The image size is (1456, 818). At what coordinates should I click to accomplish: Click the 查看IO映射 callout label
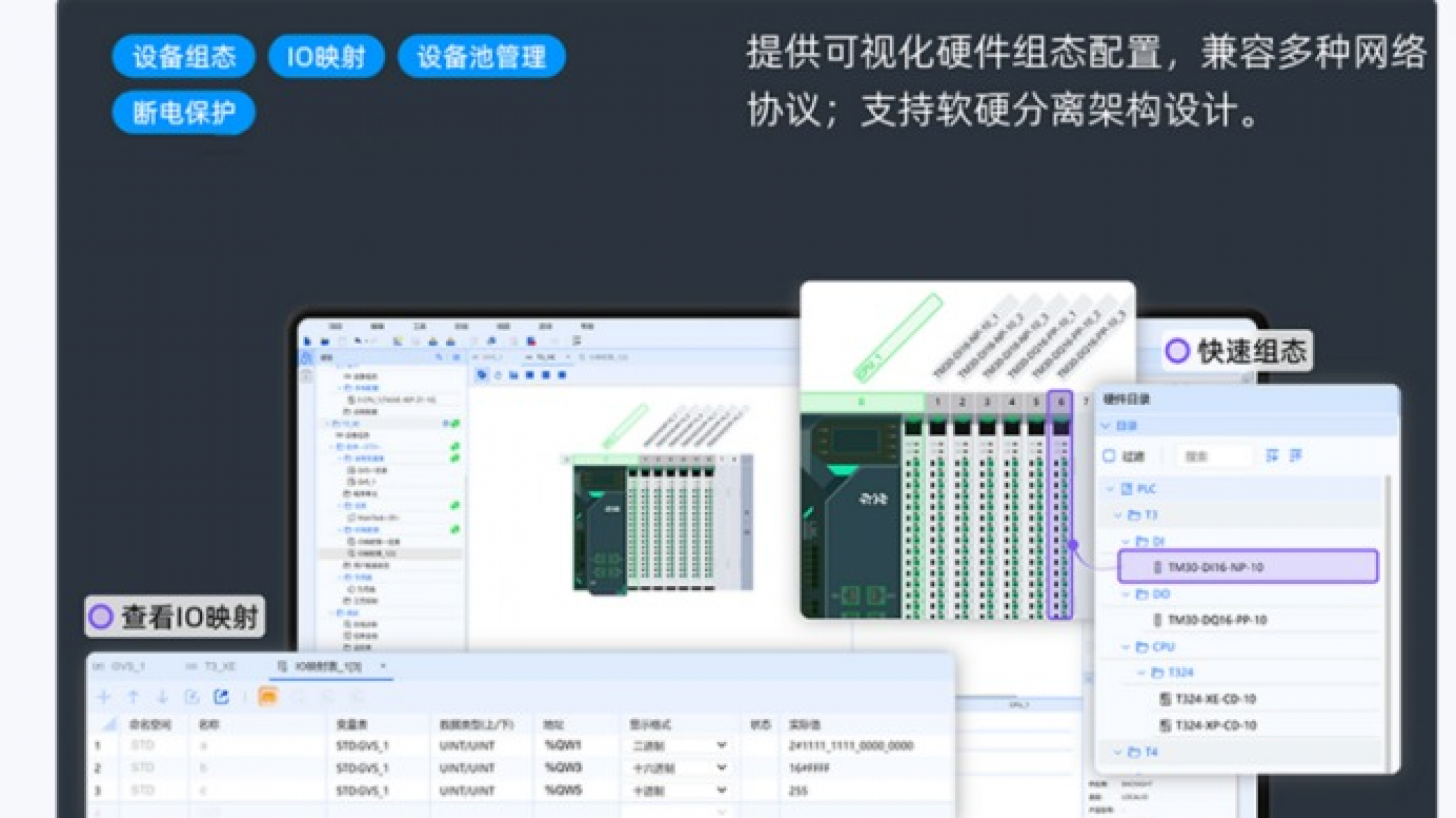175,616
